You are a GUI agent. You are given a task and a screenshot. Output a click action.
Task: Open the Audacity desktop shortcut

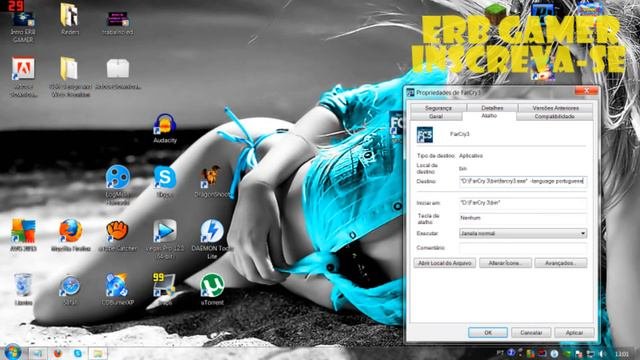pos(165,128)
